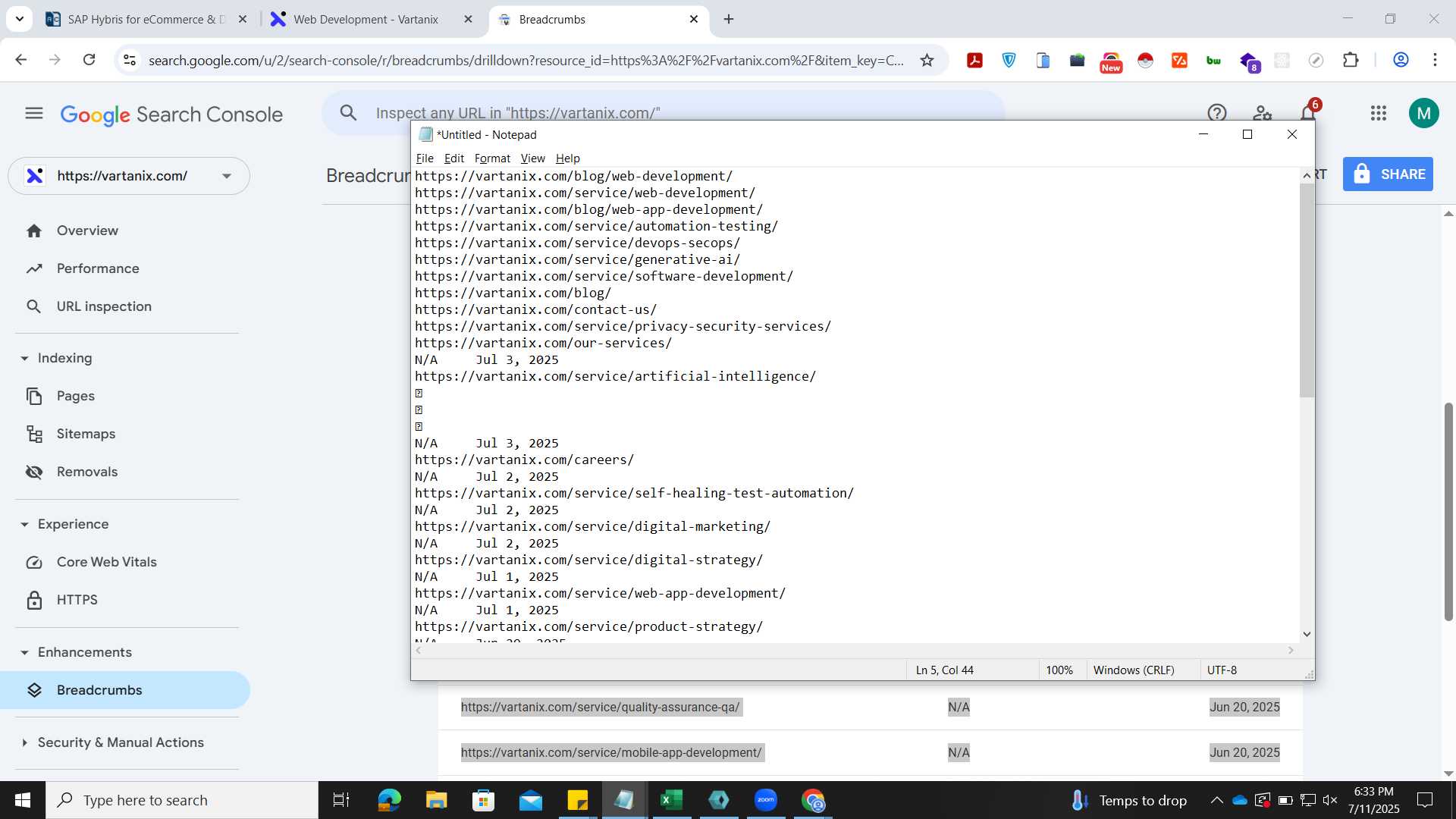Click Notepad horizontal scroll right arrow
Image resolution: width=1456 pixels, height=819 pixels.
pyautogui.click(x=1291, y=651)
